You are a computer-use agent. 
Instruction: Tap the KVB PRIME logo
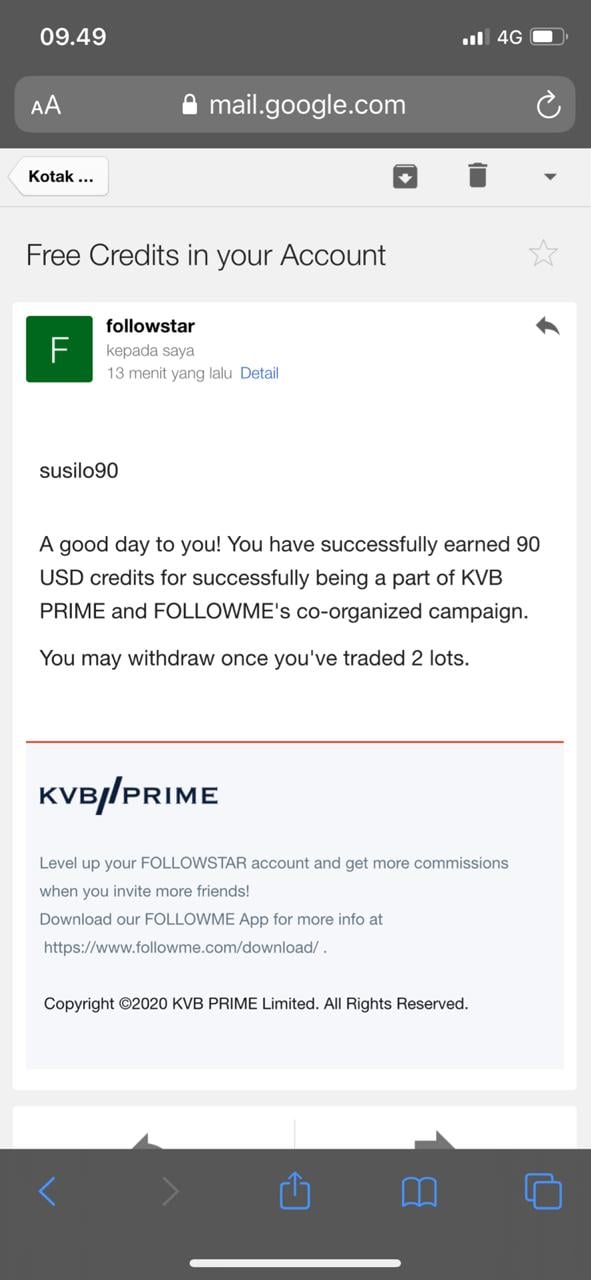[x=129, y=796]
